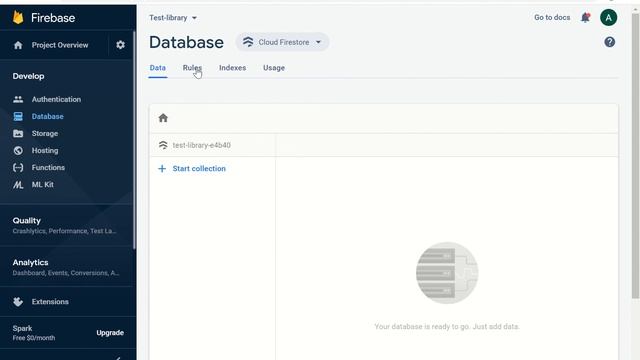
Task: Click Start collection link
Action: [x=199, y=169]
